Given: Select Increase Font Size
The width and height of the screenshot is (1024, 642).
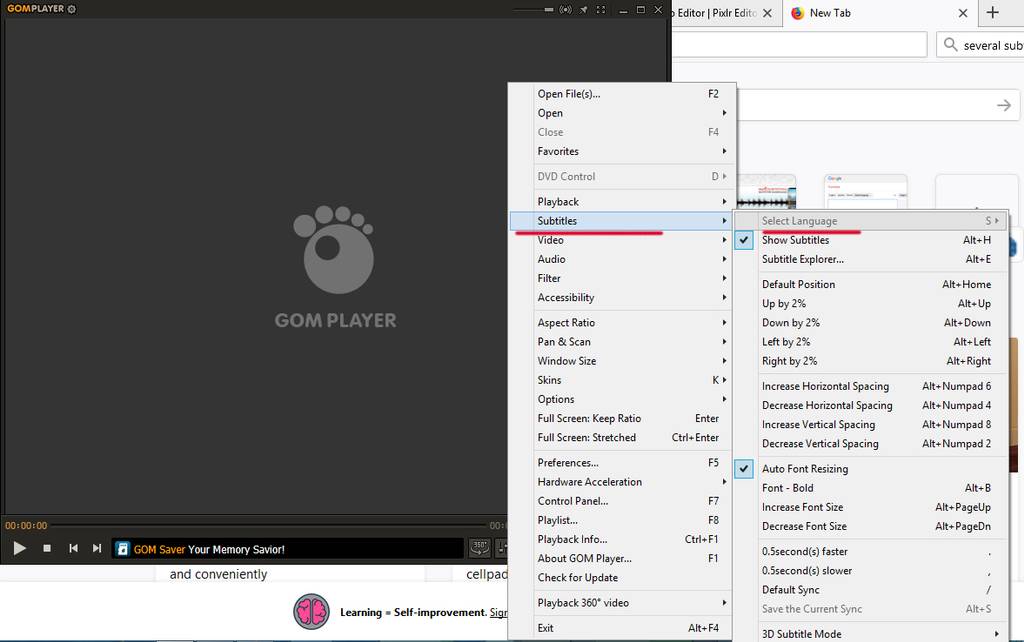Looking at the screenshot, I should 871,507.
